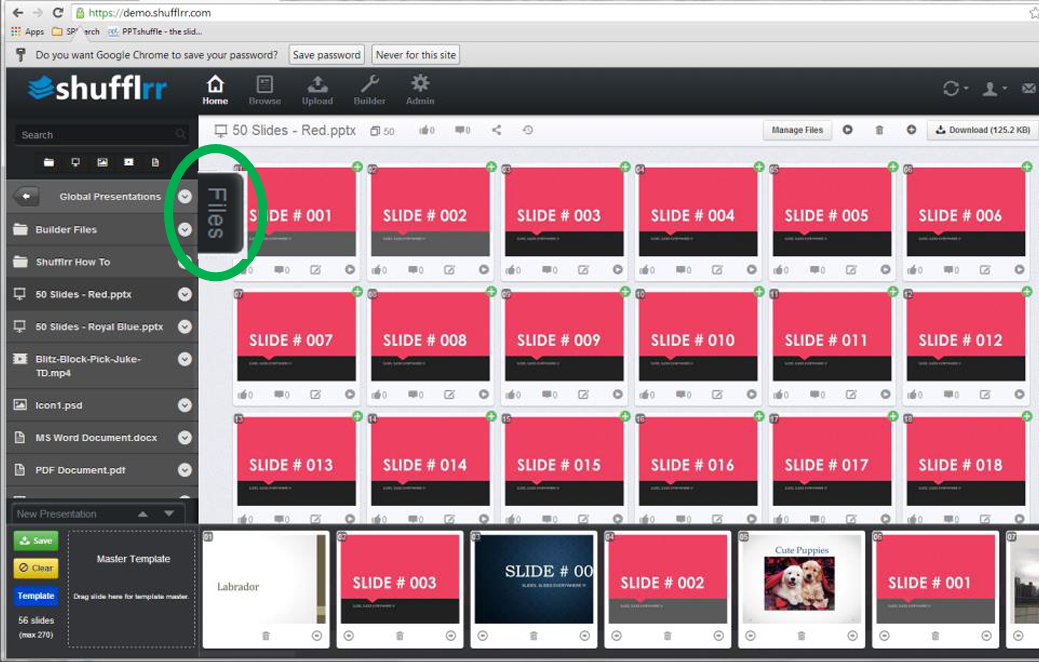Filter file list by folders icon
Image resolution: width=1039 pixels, height=662 pixels.
tap(49, 162)
